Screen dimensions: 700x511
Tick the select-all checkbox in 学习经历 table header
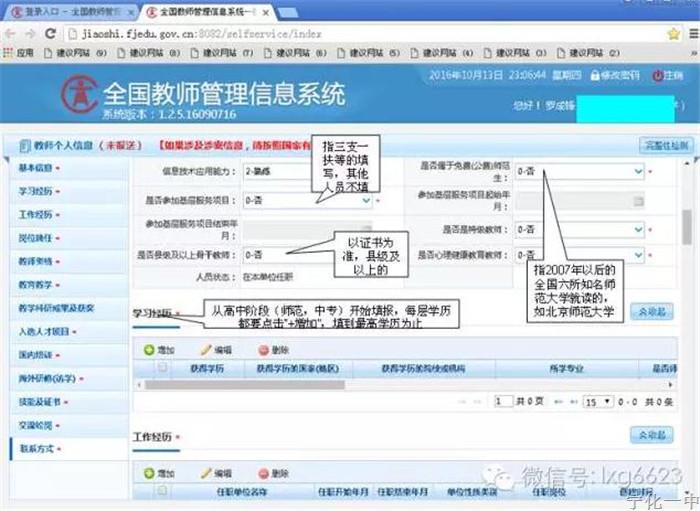tap(162, 367)
